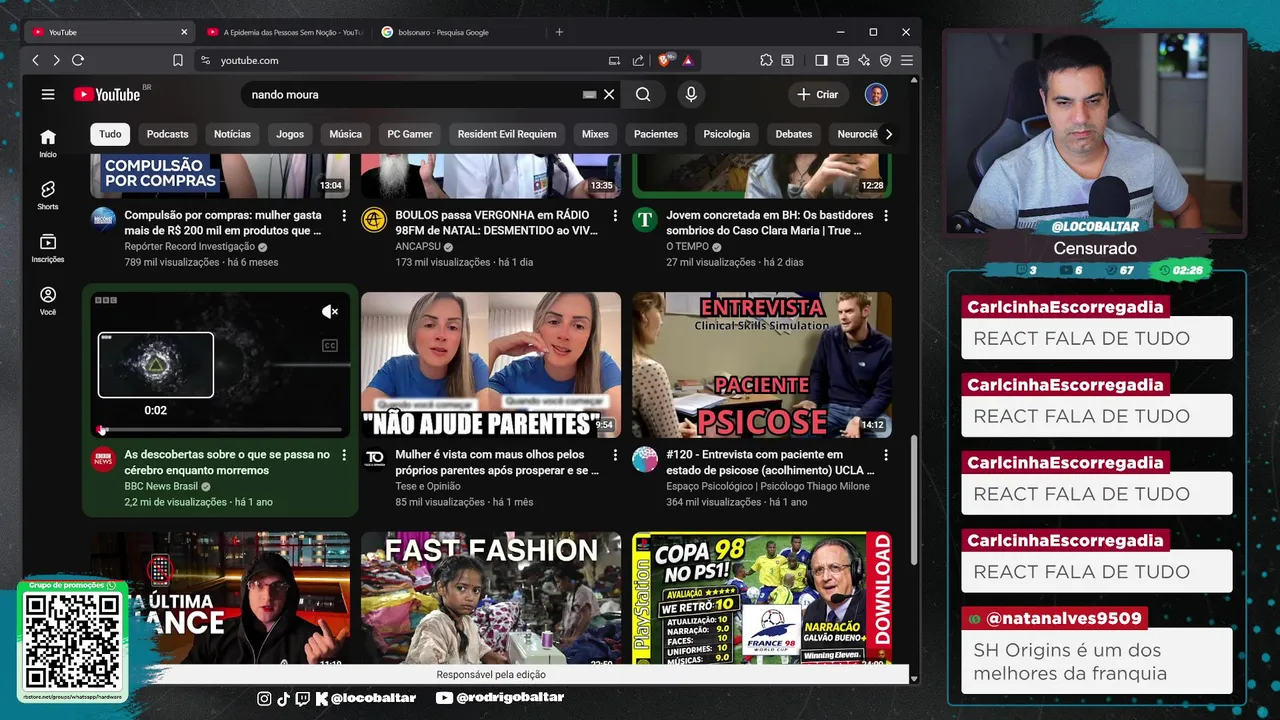
Task: Open the BBC News Brasil channel link
Action: [161, 487]
